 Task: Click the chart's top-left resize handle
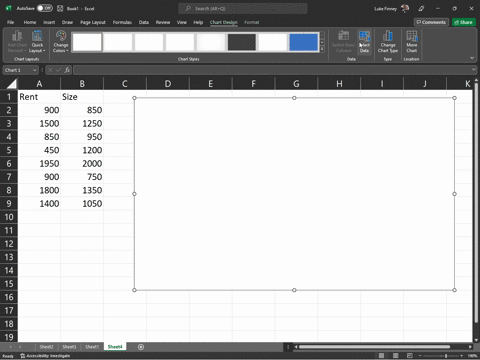pyautogui.click(x=134, y=98)
